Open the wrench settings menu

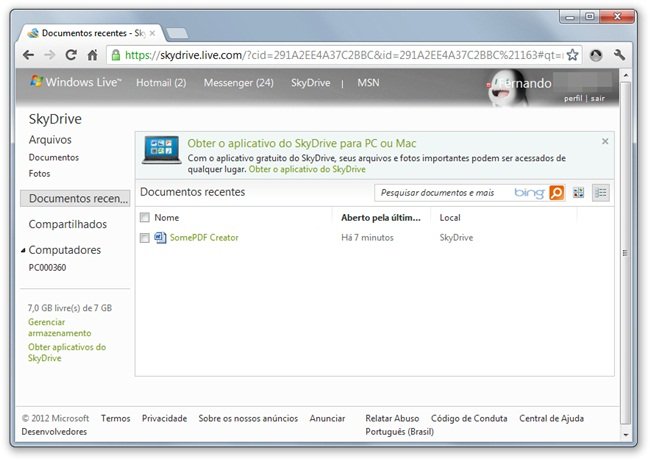pyautogui.click(x=619, y=55)
